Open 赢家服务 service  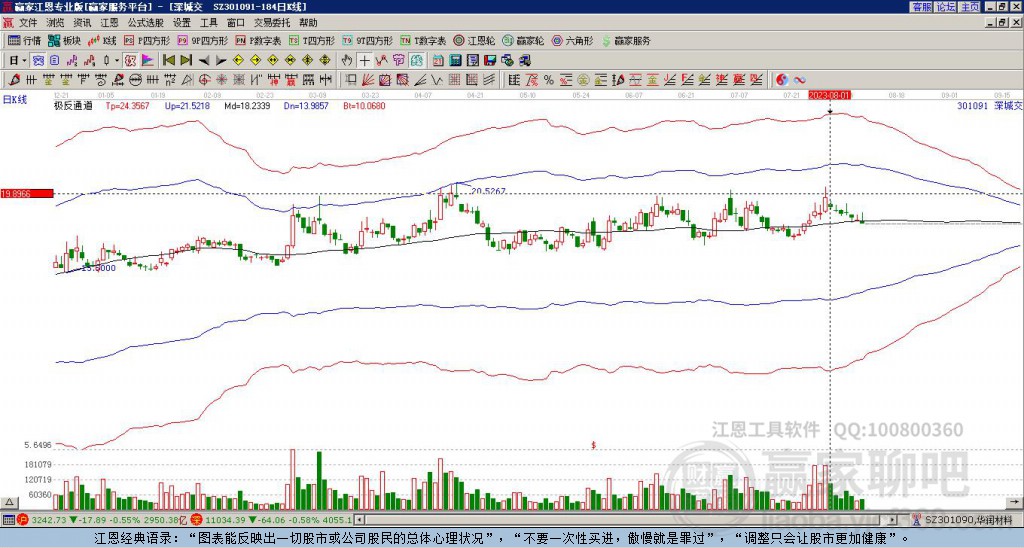point(626,40)
